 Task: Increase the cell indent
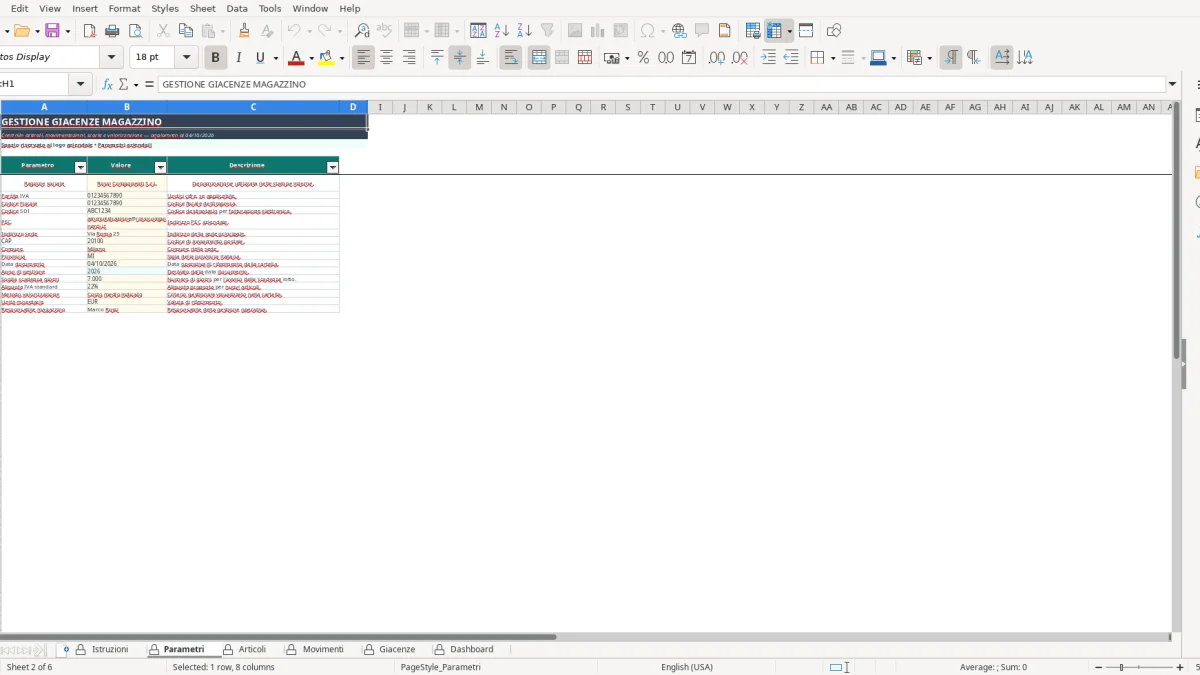[x=768, y=58]
